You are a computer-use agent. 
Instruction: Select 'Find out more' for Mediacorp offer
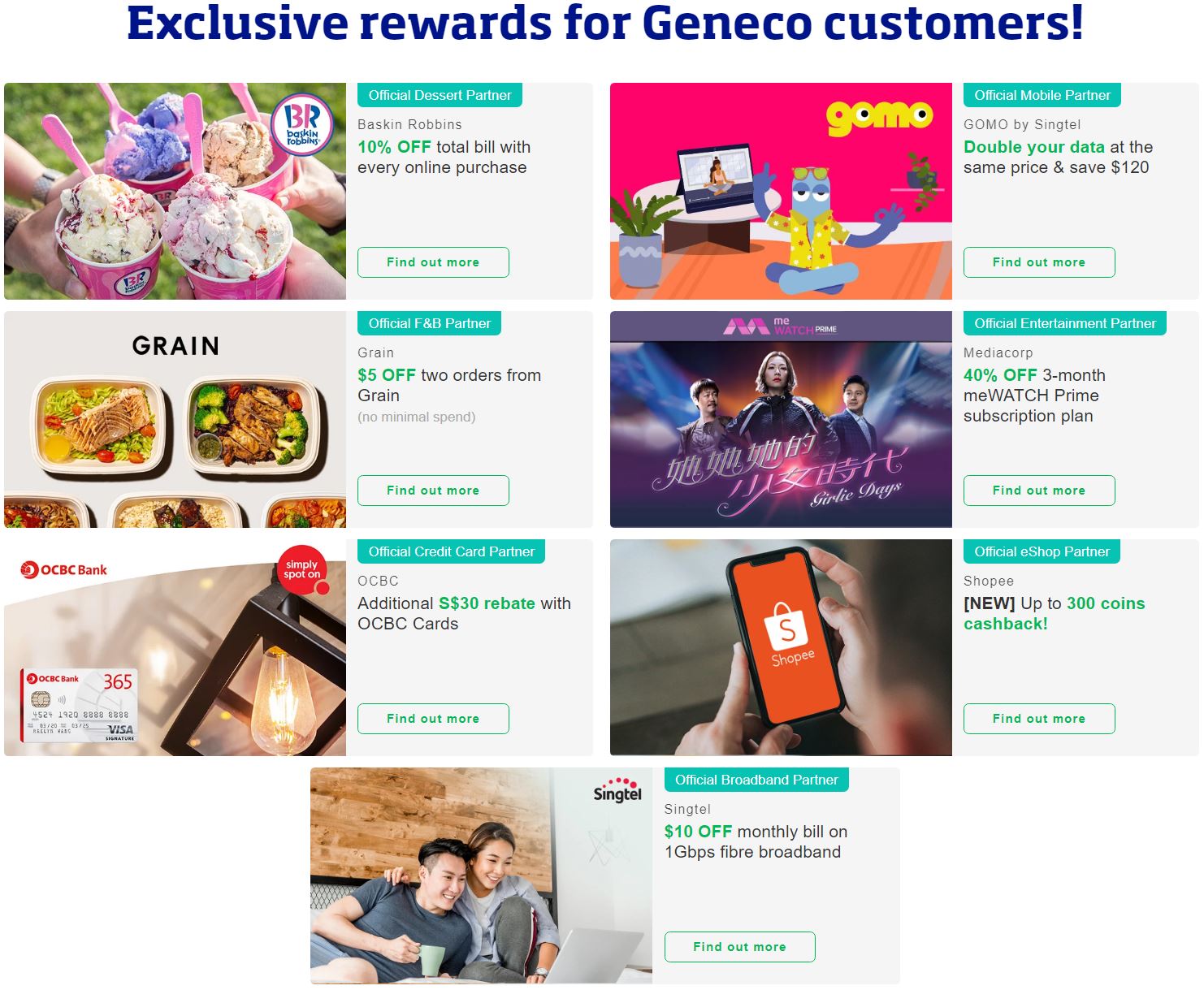[x=1039, y=491]
